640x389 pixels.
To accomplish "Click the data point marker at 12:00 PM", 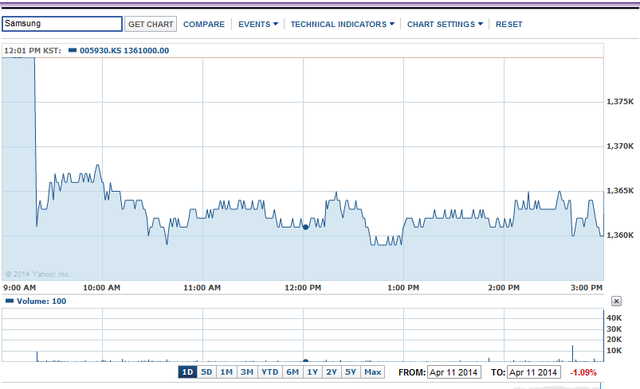I will 305,227.
